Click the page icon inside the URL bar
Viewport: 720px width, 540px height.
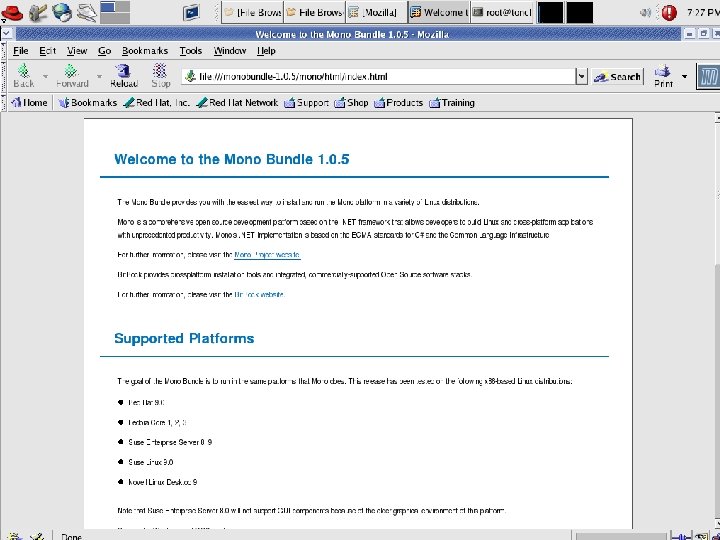click(190, 76)
